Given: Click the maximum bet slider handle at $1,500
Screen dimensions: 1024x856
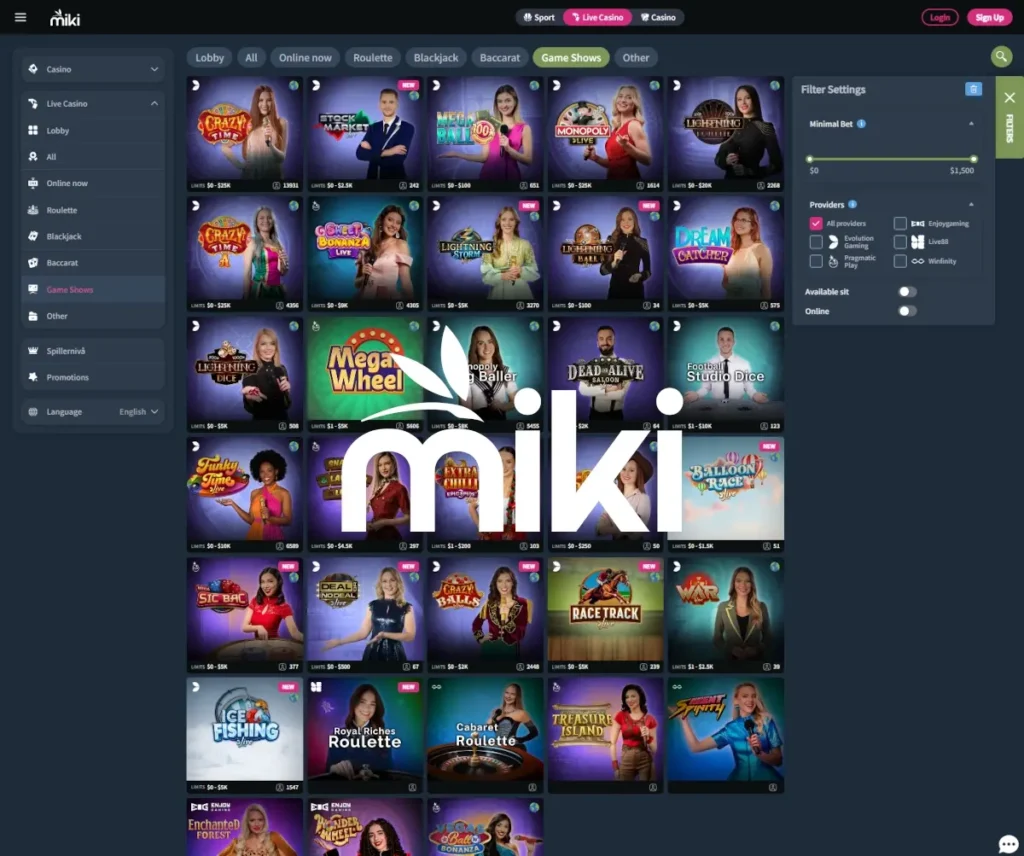Looking at the screenshot, I should pyautogui.click(x=974, y=159).
